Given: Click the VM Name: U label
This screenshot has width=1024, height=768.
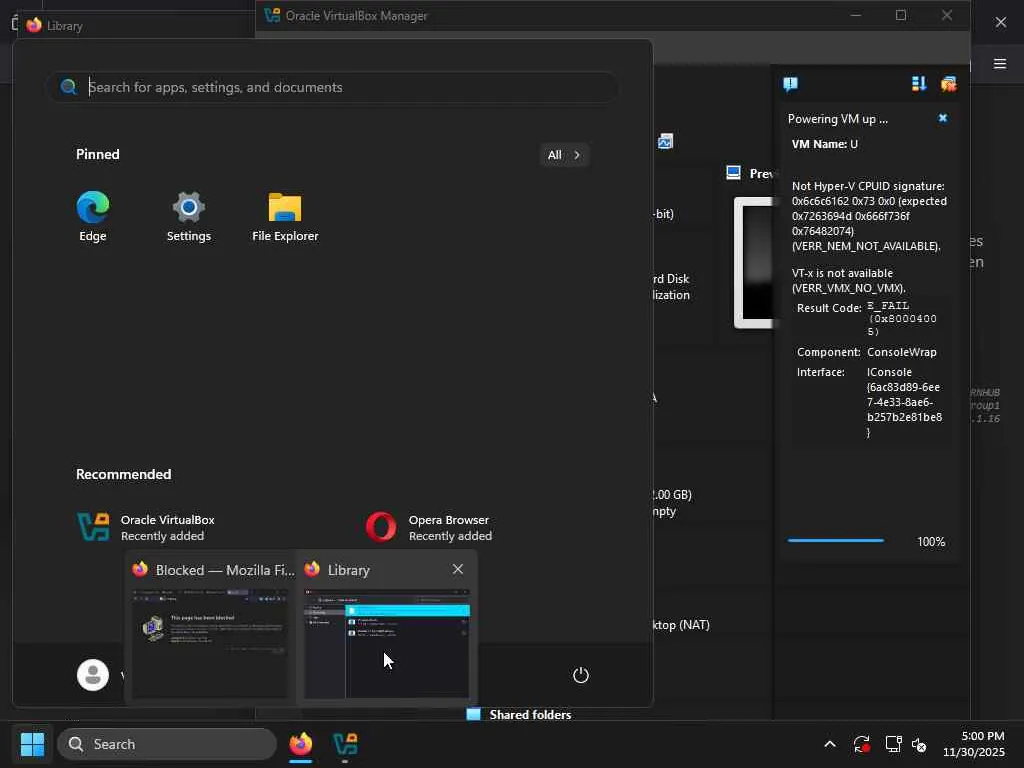Looking at the screenshot, I should point(825,144).
